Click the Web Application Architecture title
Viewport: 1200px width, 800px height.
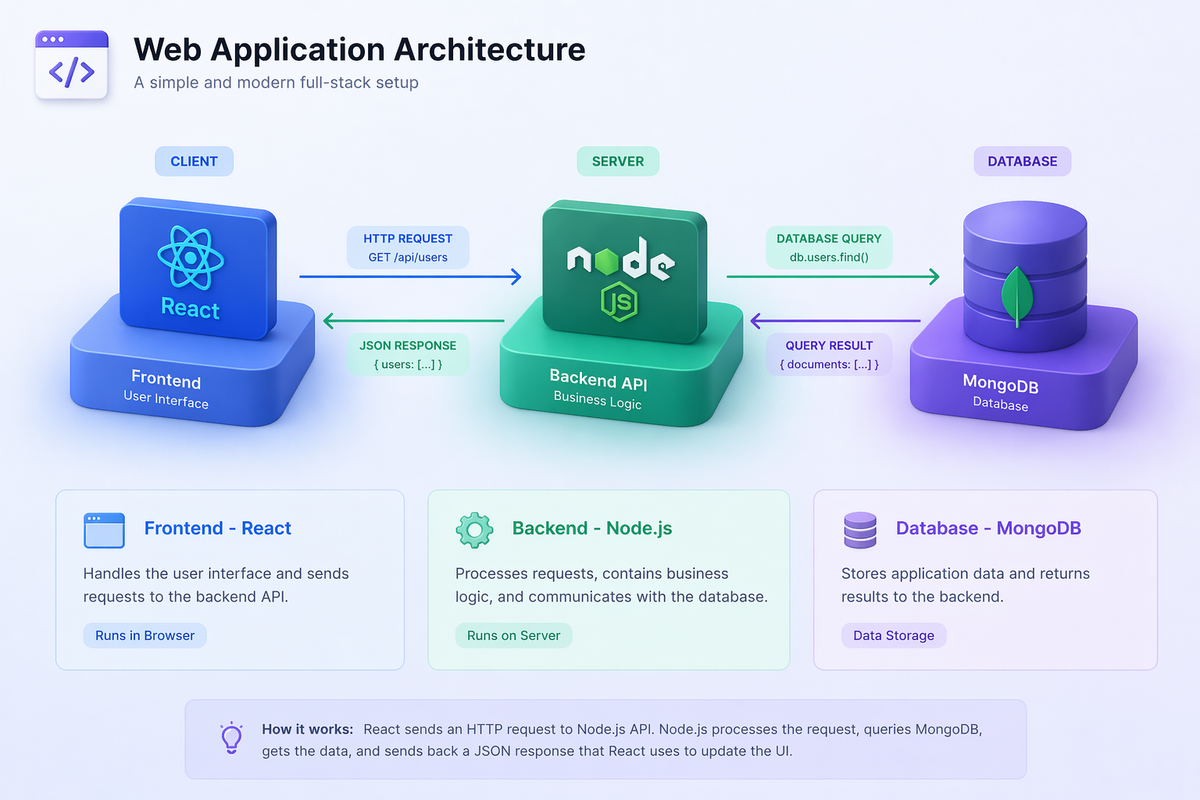(359, 49)
